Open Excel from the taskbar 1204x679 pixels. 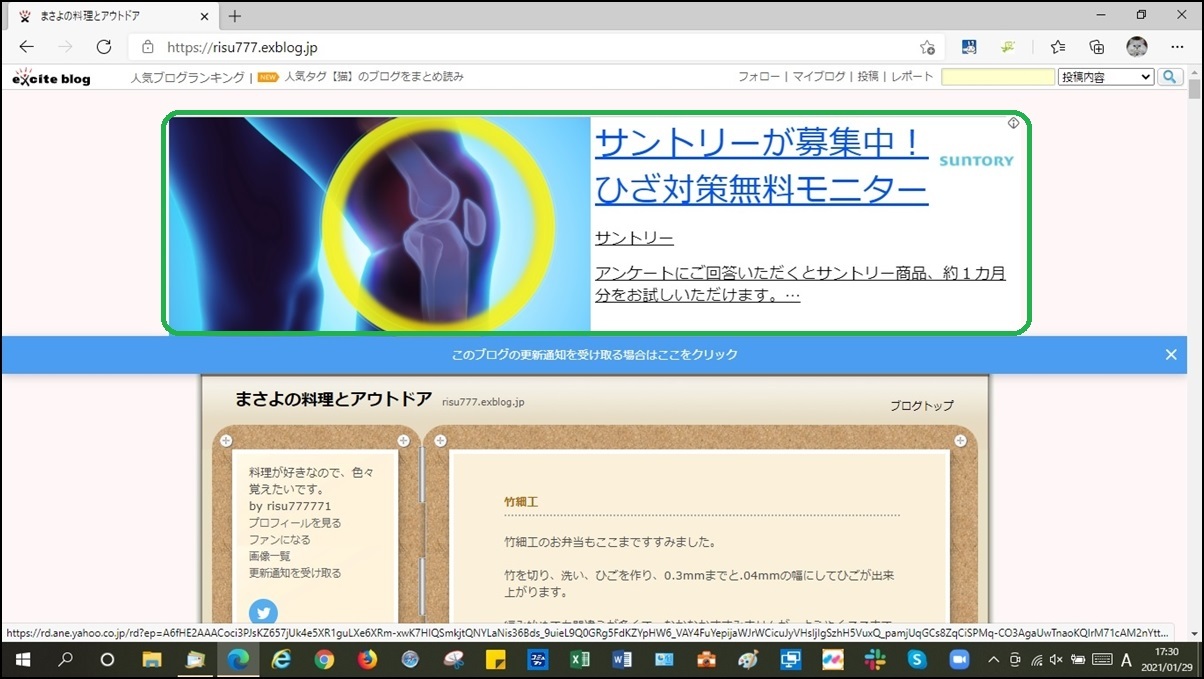[x=580, y=660]
